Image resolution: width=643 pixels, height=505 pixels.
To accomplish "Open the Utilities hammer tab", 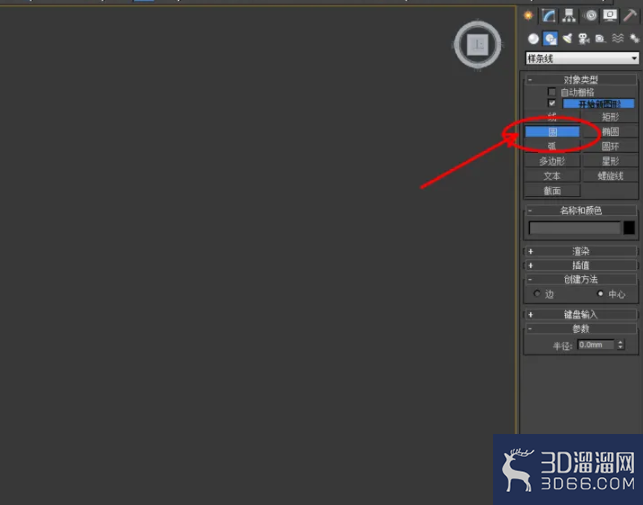I will 629,16.
